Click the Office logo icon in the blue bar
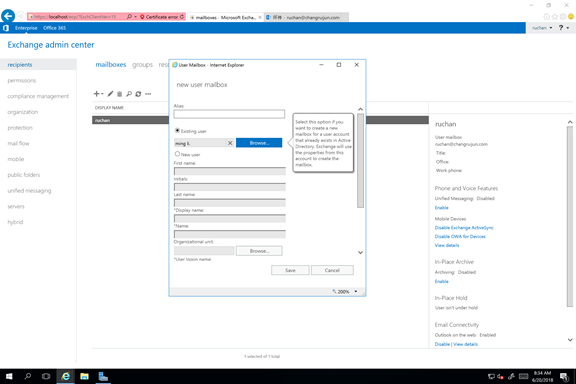576x384 pixels. coord(6,28)
